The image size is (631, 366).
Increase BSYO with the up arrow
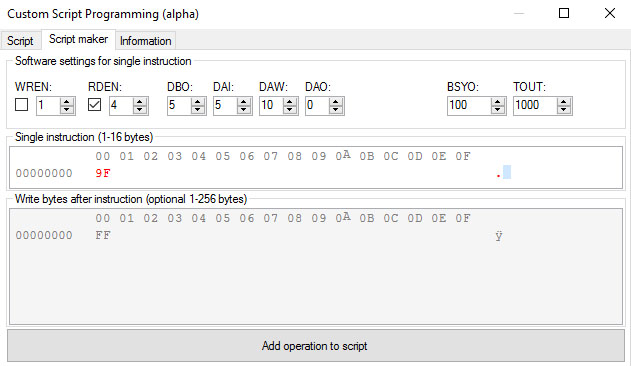click(x=498, y=101)
